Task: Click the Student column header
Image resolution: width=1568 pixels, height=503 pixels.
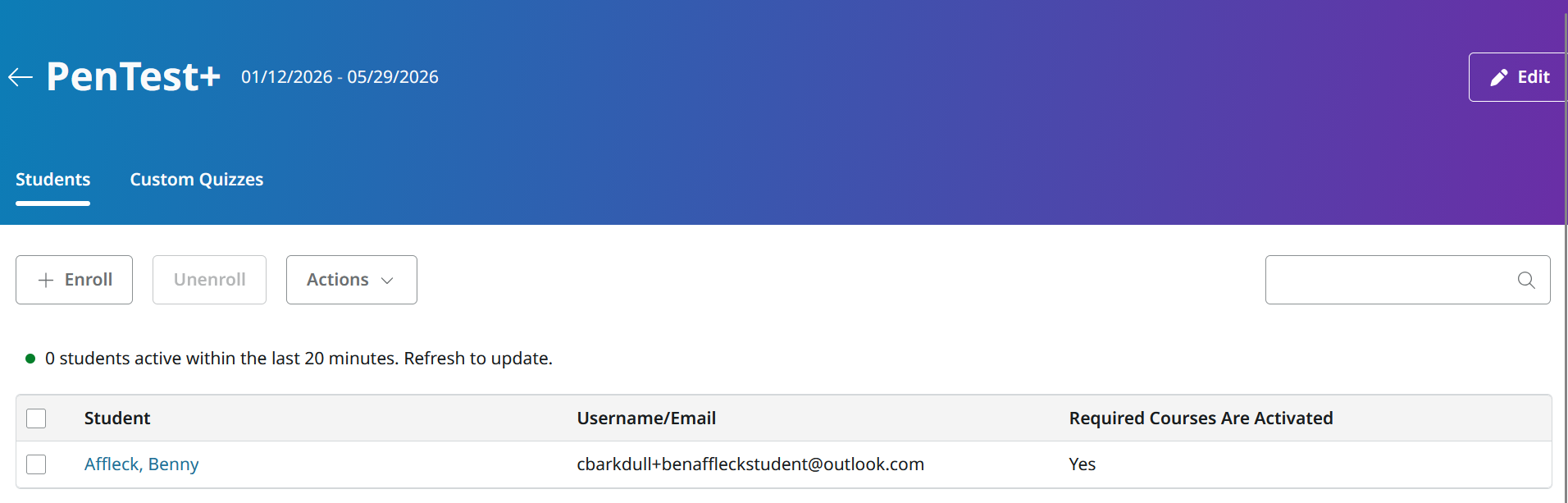Action: 117,418
